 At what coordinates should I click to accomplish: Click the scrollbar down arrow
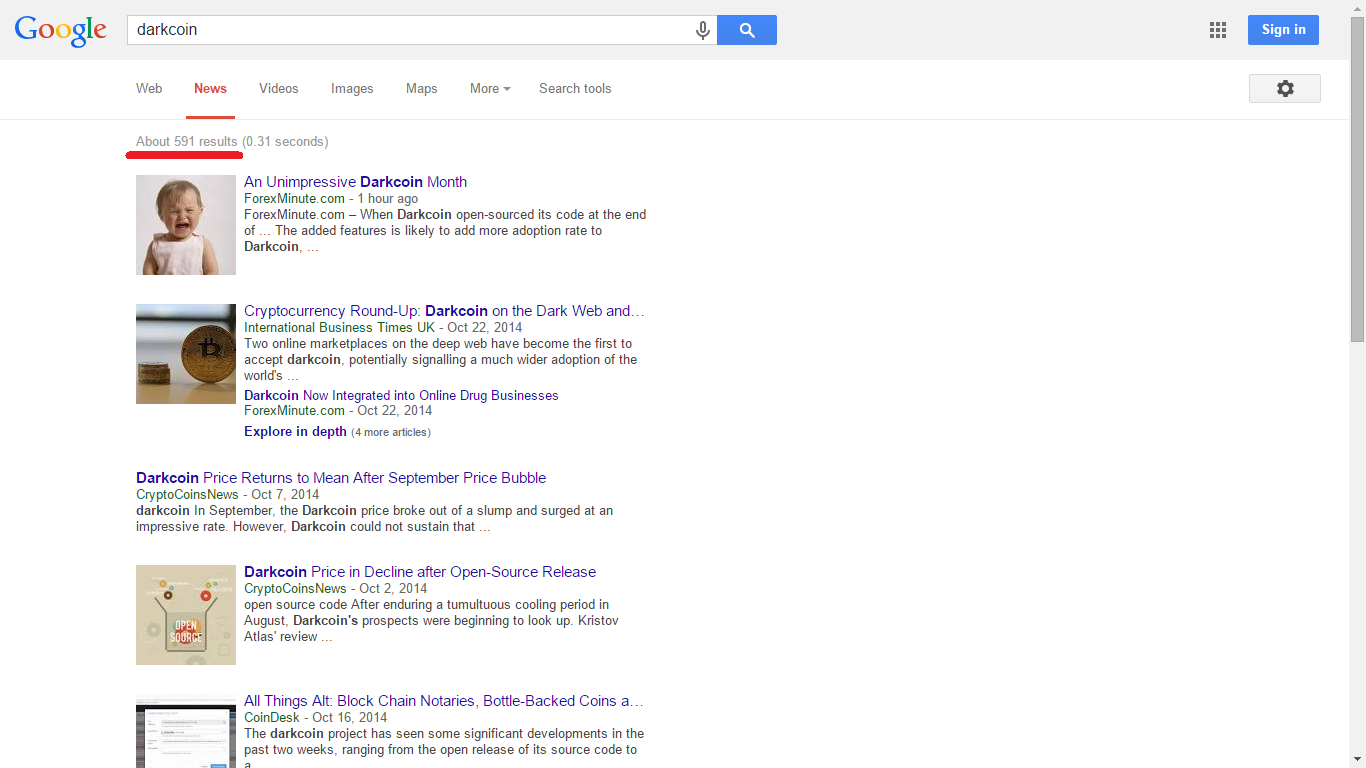(x=1357, y=759)
